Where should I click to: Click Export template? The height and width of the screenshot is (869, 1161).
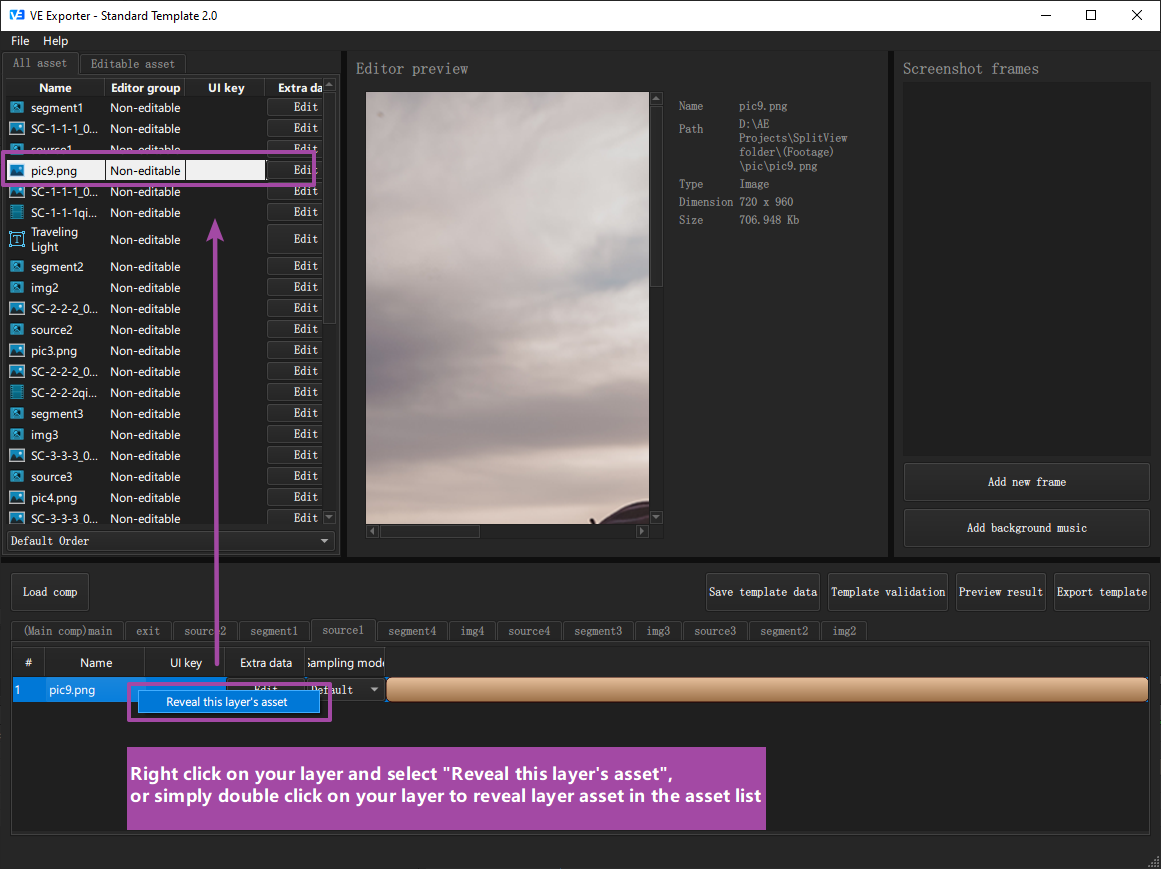(x=1102, y=592)
